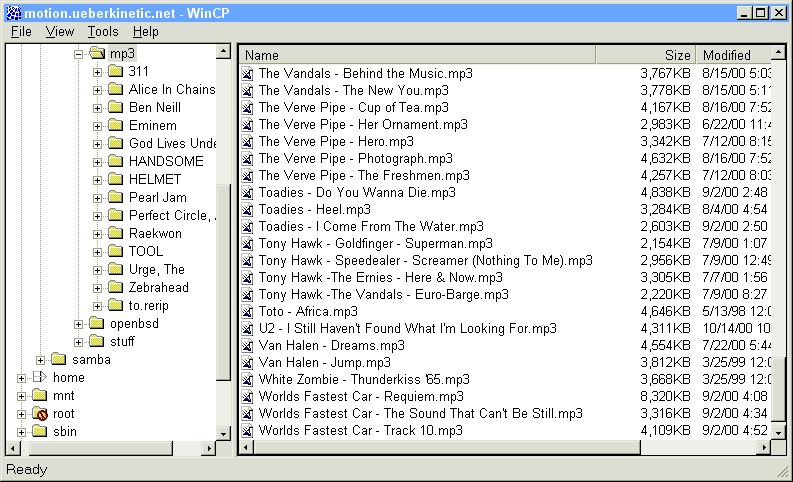793x482 pixels.
Task: Collapse the mp3 folder tree node
Action: [x=78, y=54]
